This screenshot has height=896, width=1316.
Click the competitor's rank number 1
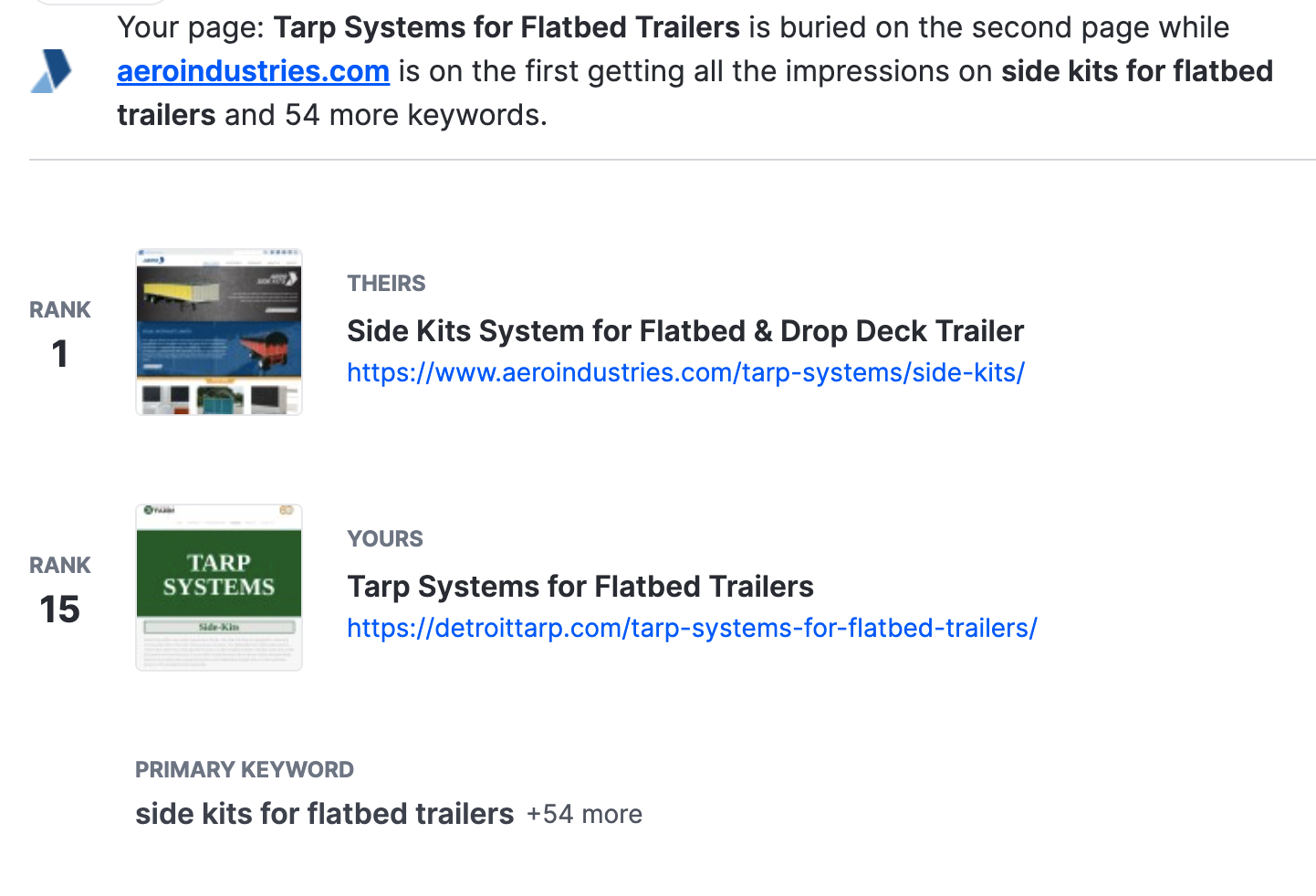point(60,354)
